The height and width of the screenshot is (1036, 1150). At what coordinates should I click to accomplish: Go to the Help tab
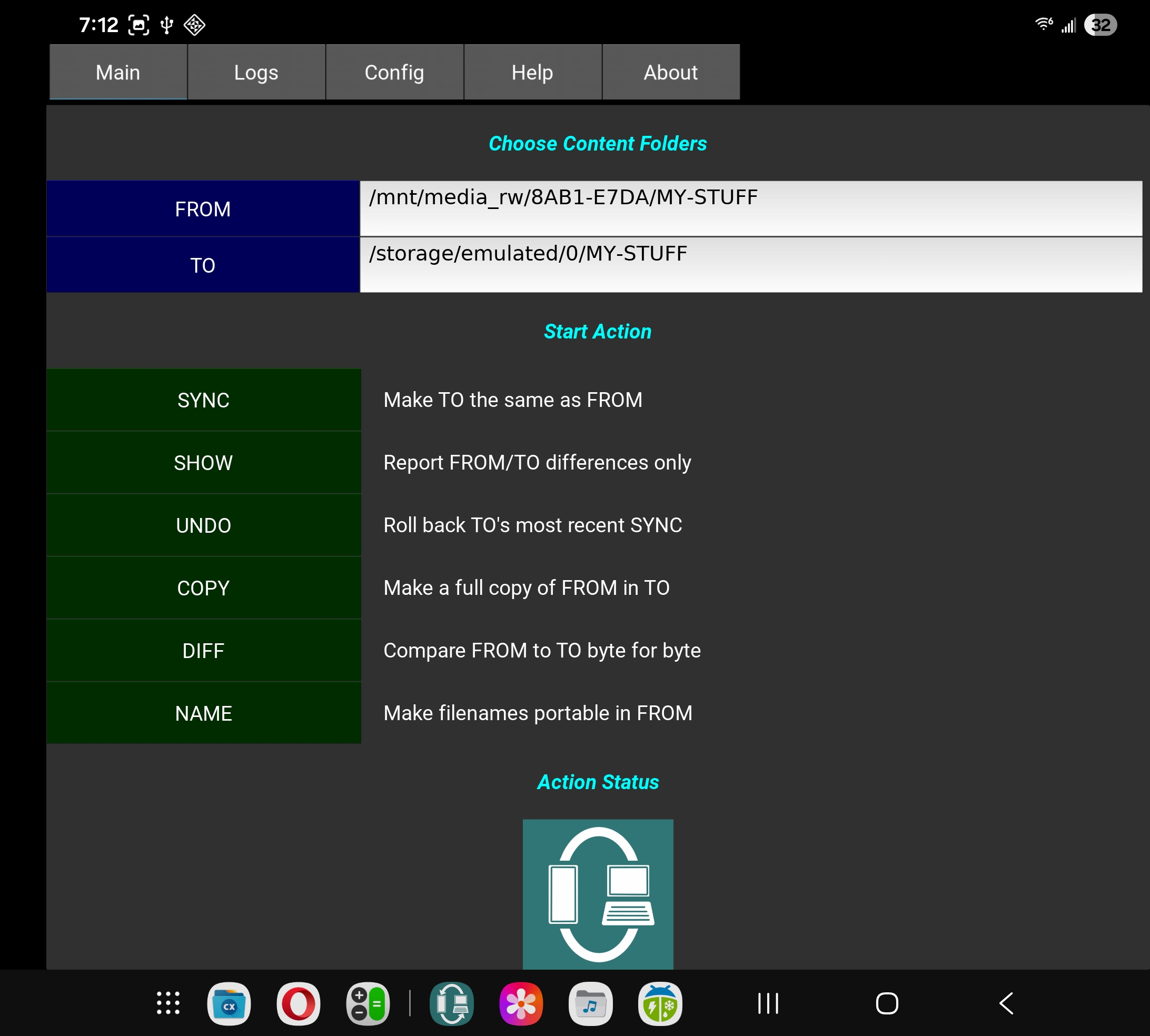(532, 72)
